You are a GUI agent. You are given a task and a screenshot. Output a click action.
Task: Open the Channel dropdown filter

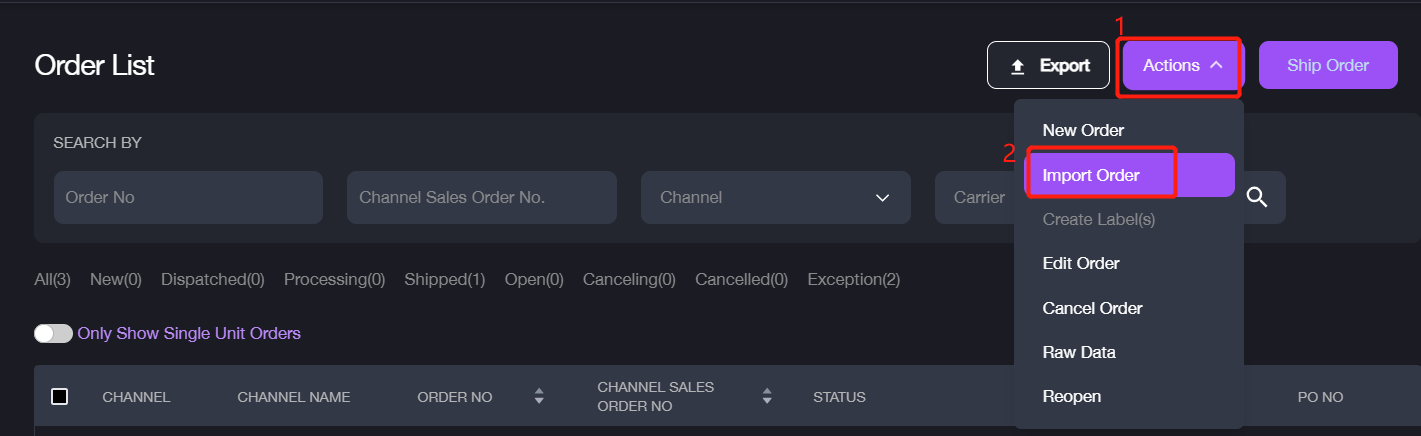click(x=775, y=198)
